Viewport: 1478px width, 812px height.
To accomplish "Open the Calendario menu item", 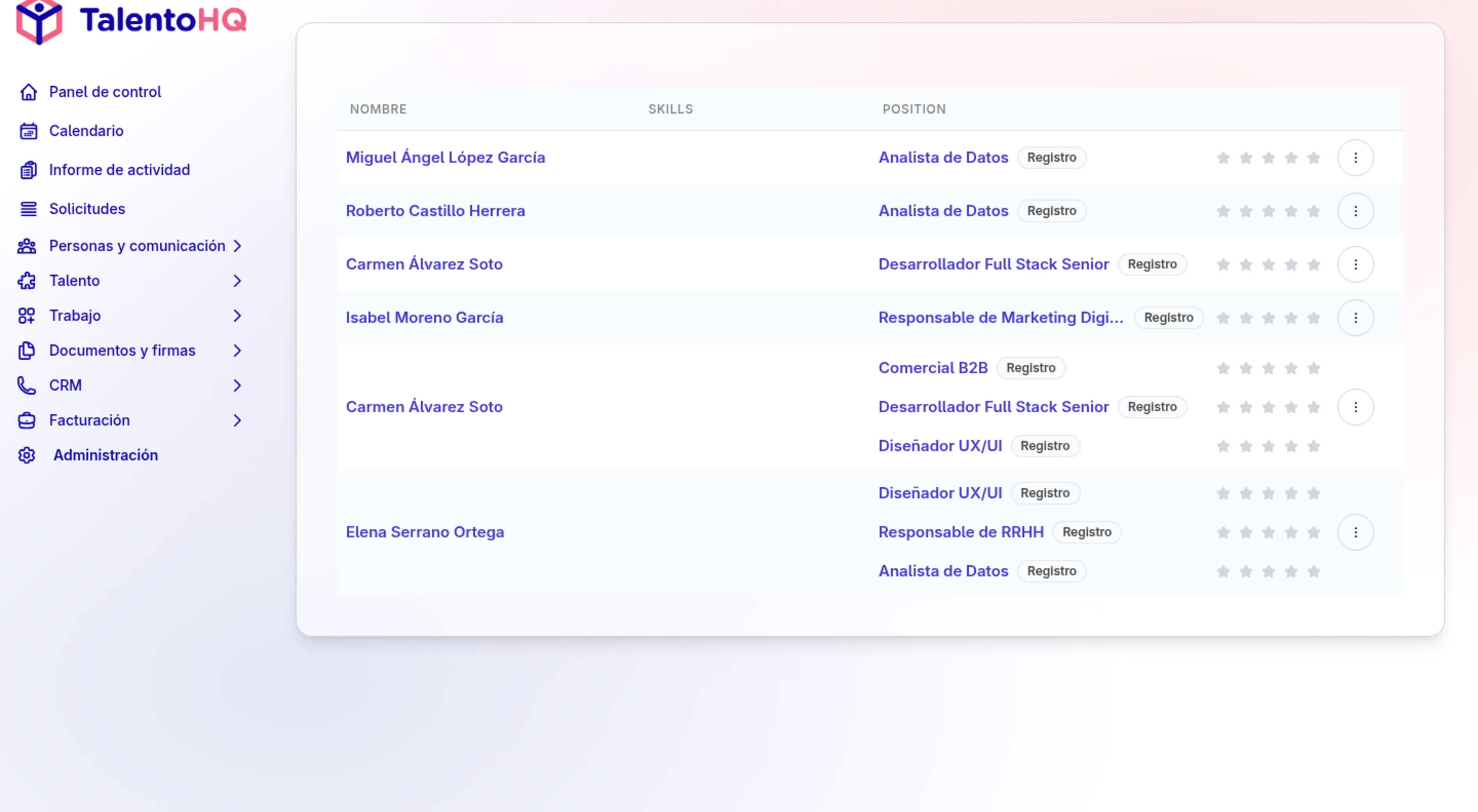I will [86, 131].
